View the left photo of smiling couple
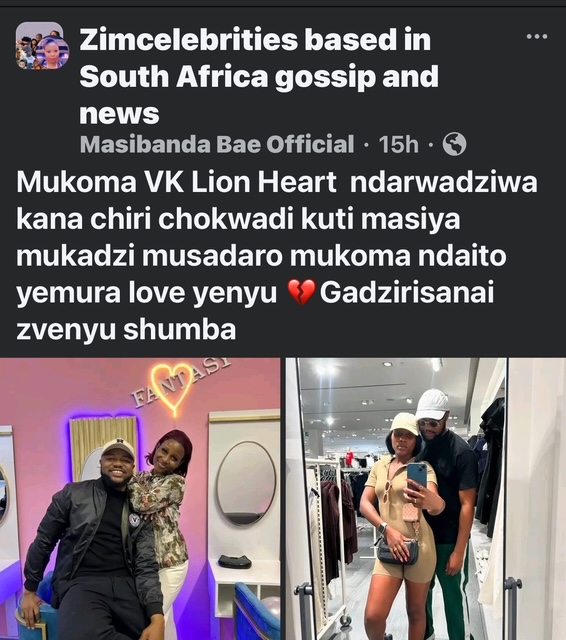Image resolution: width=566 pixels, height=640 pixels. click(x=140, y=499)
